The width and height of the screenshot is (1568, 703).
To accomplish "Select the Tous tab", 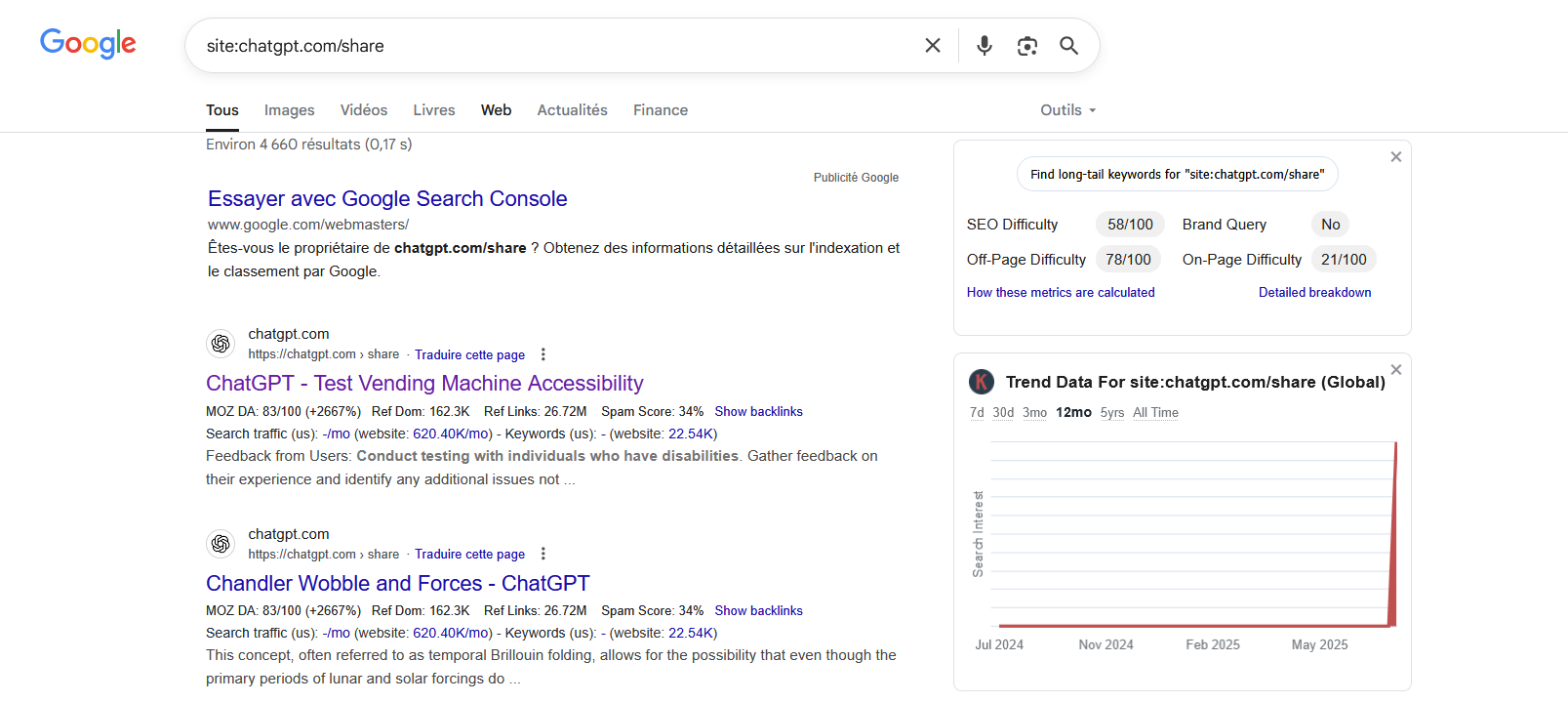I will [222, 110].
